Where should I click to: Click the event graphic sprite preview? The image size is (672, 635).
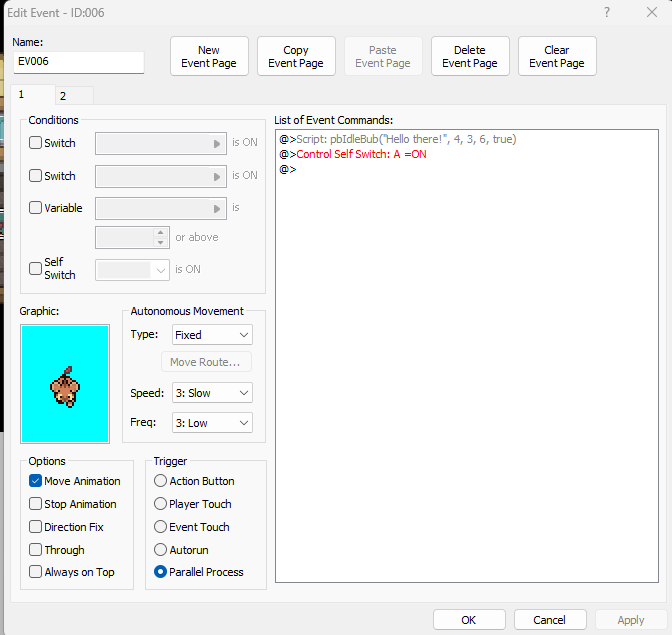65,383
